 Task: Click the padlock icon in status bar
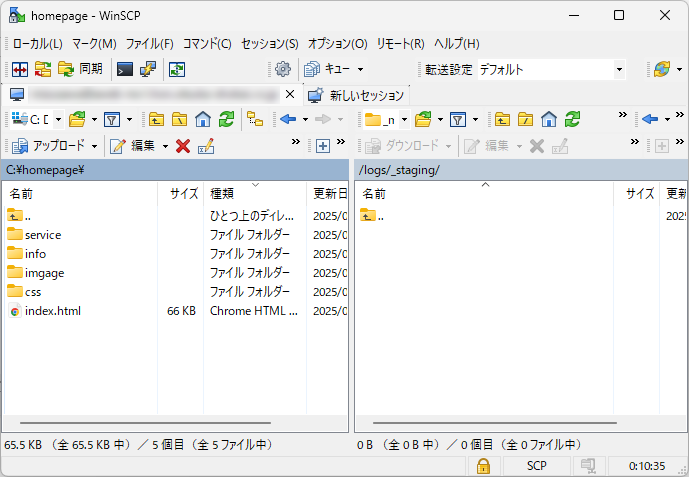coord(483,466)
